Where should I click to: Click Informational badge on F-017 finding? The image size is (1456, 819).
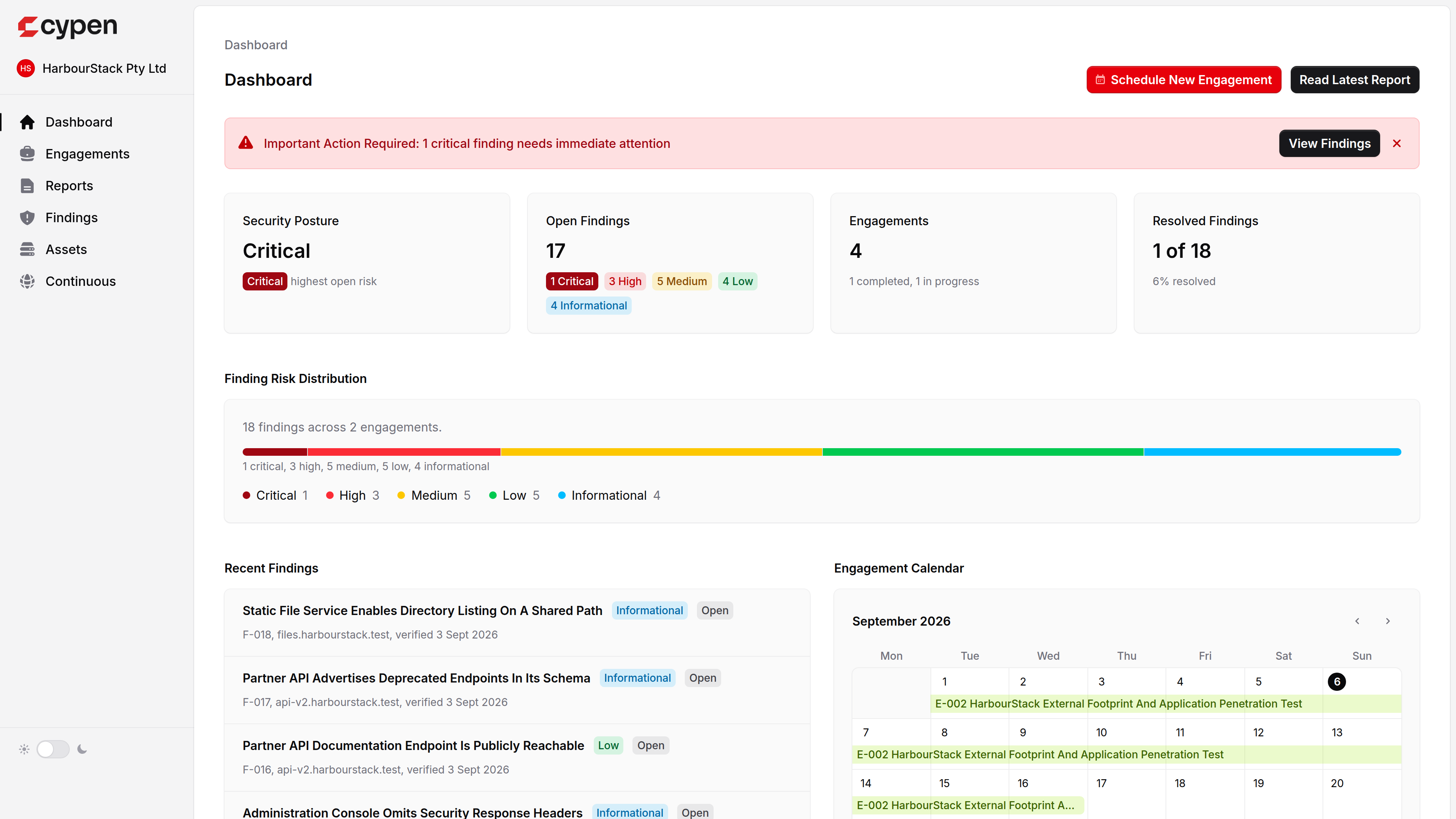coord(637,678)
